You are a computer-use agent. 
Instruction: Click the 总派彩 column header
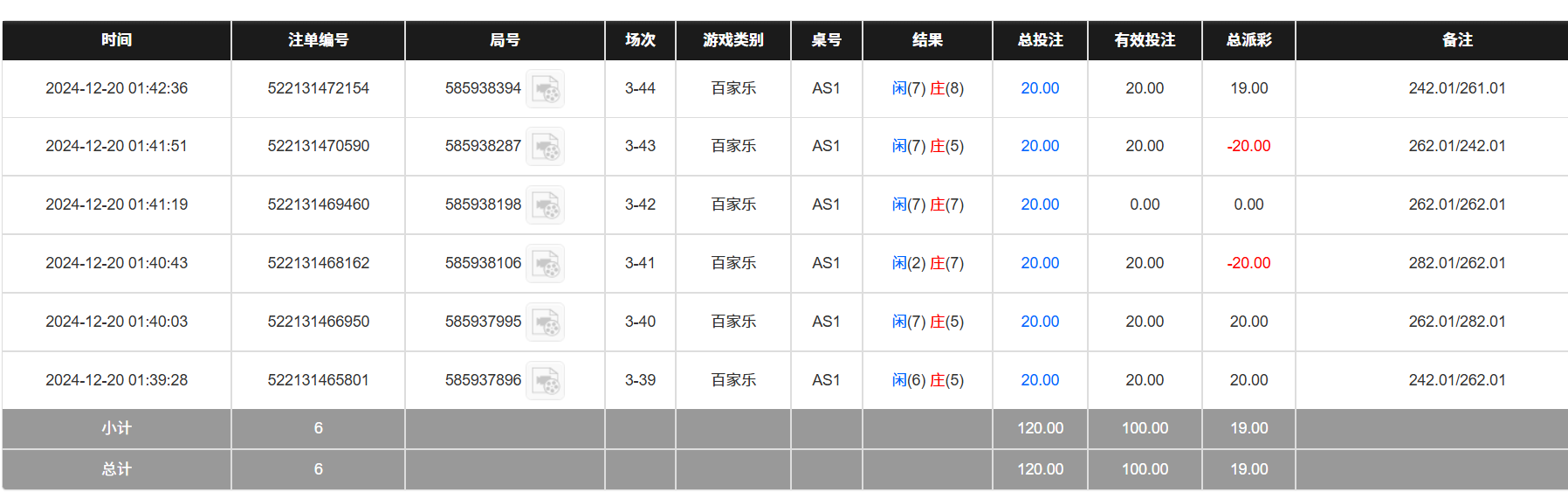pyautogui.click(x=1248, y=40)
